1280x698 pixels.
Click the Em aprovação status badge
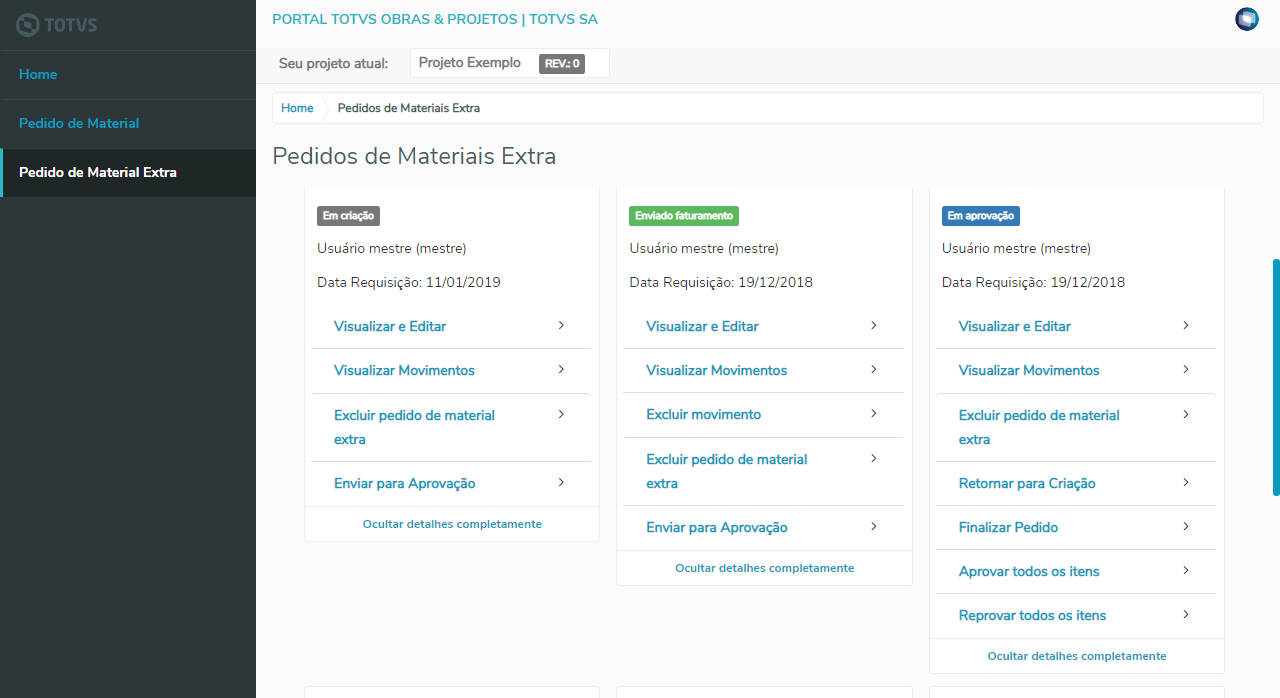(x=981, y=216)
